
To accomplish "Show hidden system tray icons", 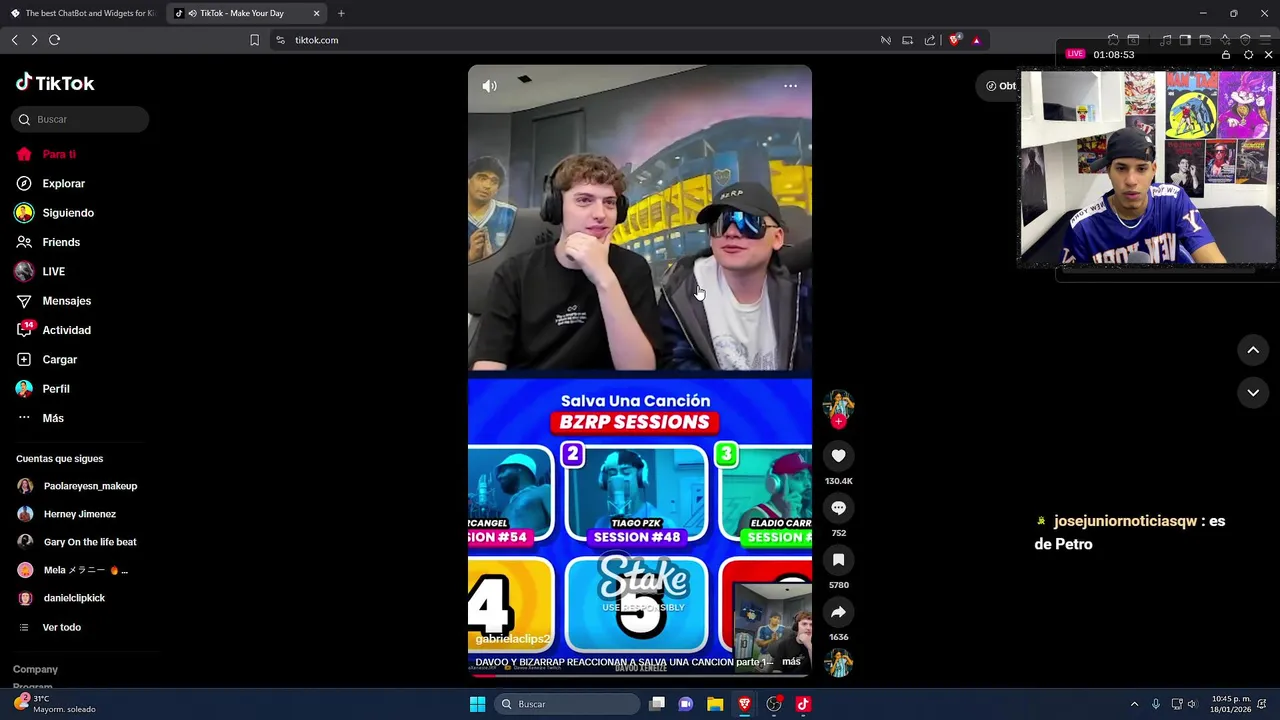I will 1134,704.
